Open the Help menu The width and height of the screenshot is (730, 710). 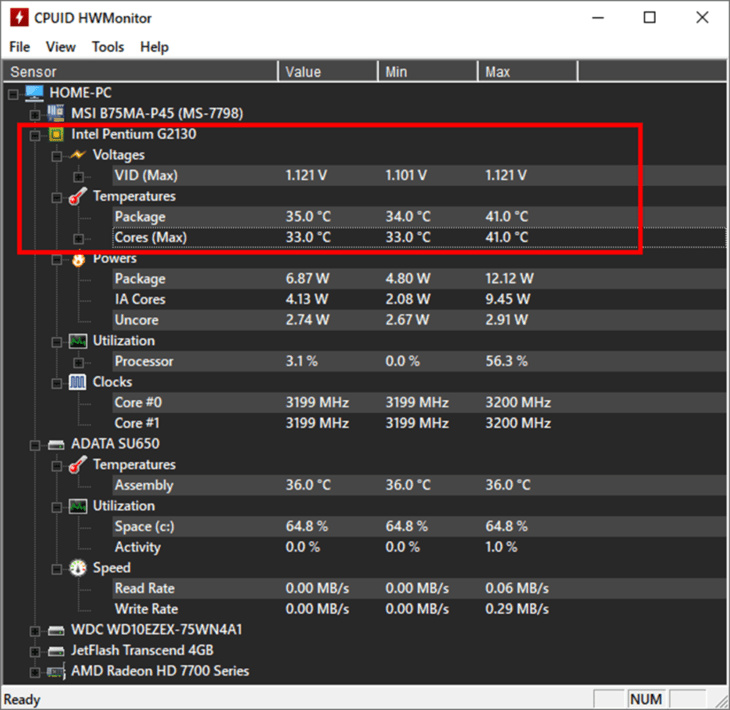point(154,47)
